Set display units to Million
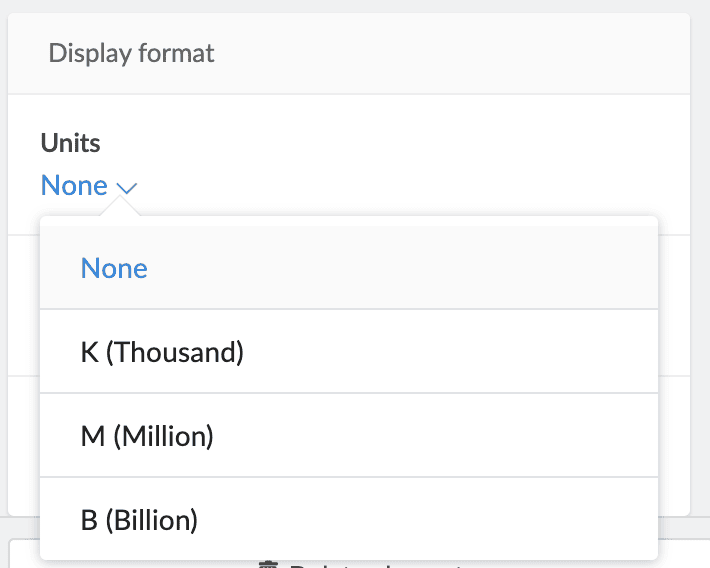The height and width of the screenshot is (568, 710). pos(147,436)
